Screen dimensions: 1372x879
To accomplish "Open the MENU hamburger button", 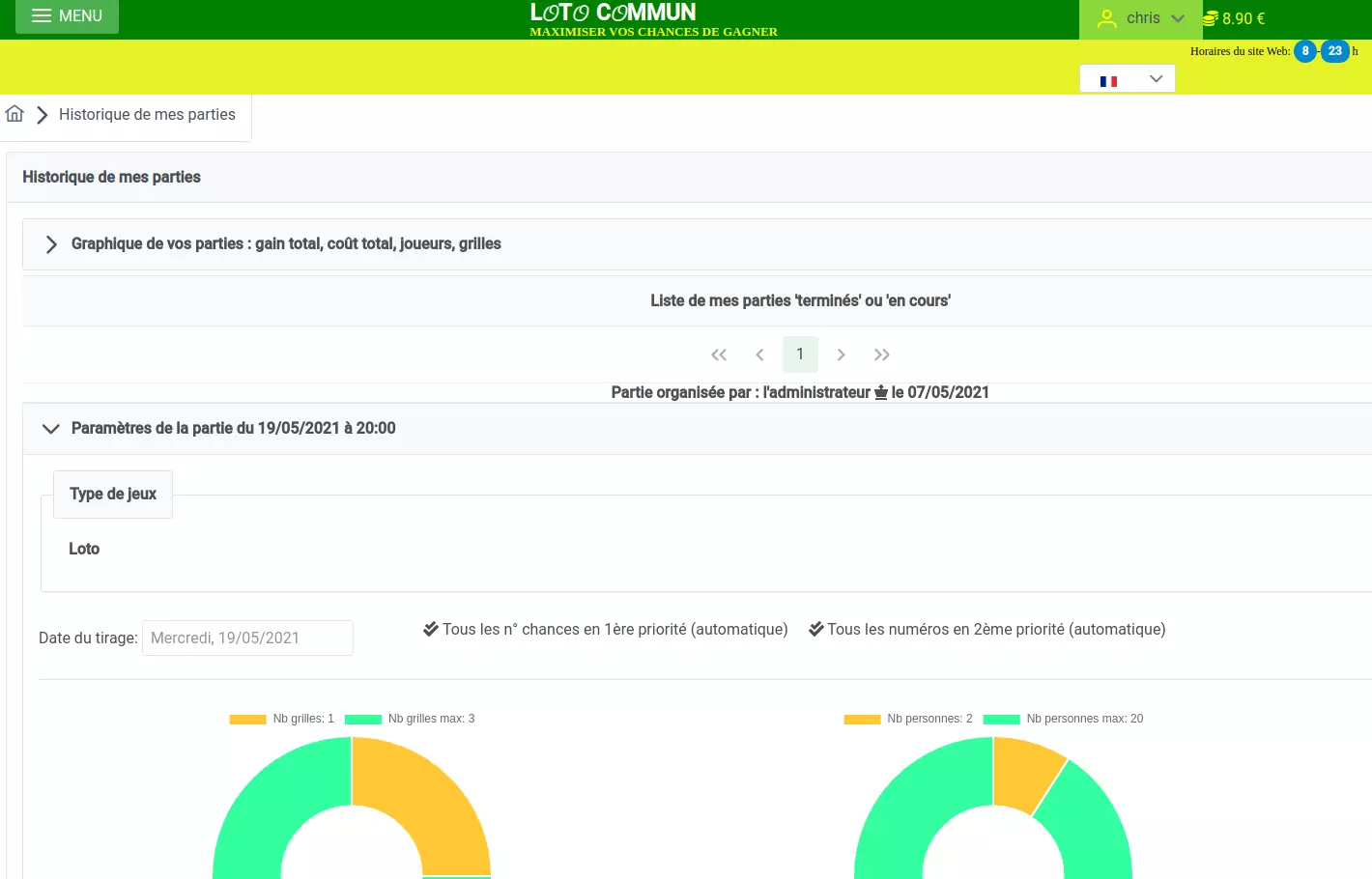I will coord(67,16).
